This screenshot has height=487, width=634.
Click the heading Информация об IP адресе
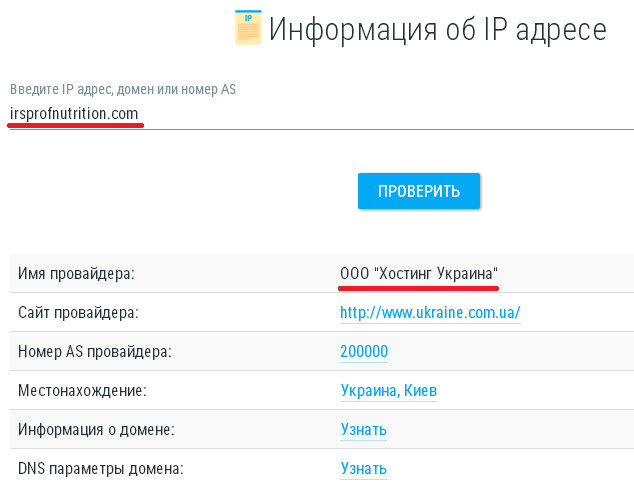[x=437, y=30]
